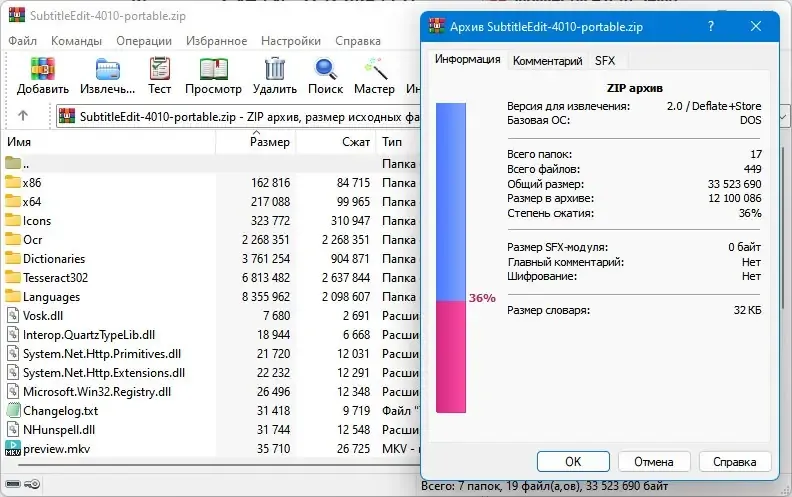Image resolution: width=792 pixels, height=497 pixels.
Task: Switch to the SFX tab
Action: coord(605,61)
